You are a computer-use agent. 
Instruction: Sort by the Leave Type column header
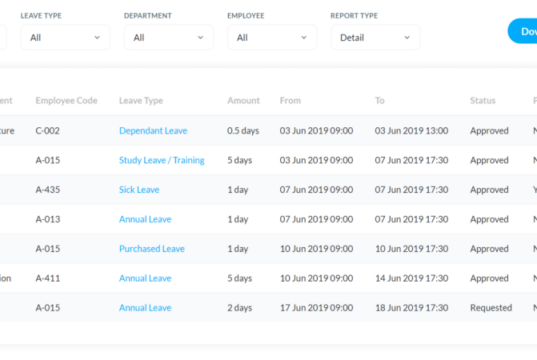pyautogui.click(x=141, y=100)
